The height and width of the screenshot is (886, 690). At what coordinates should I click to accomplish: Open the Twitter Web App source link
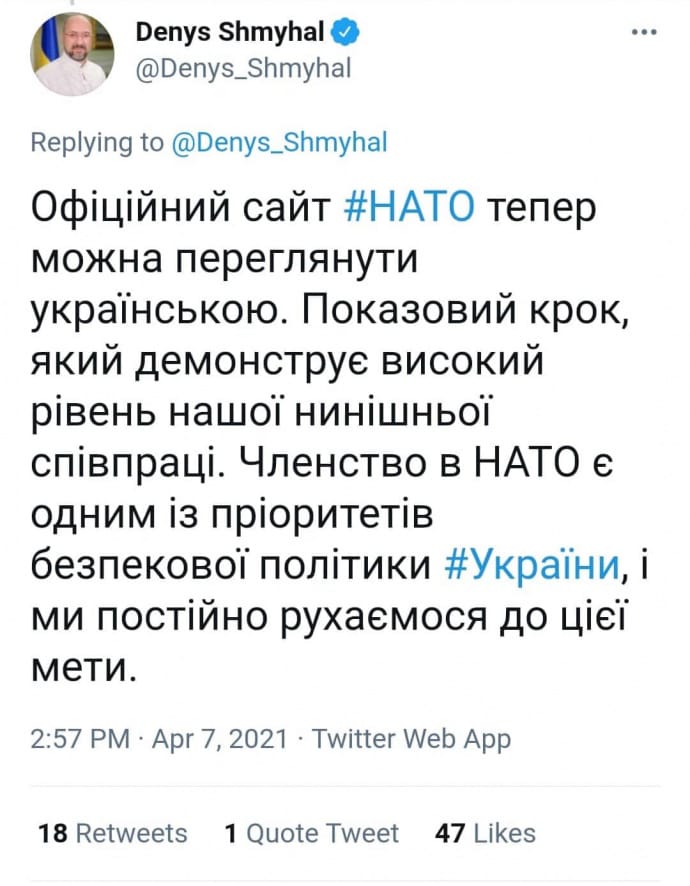tap(412, 740)
